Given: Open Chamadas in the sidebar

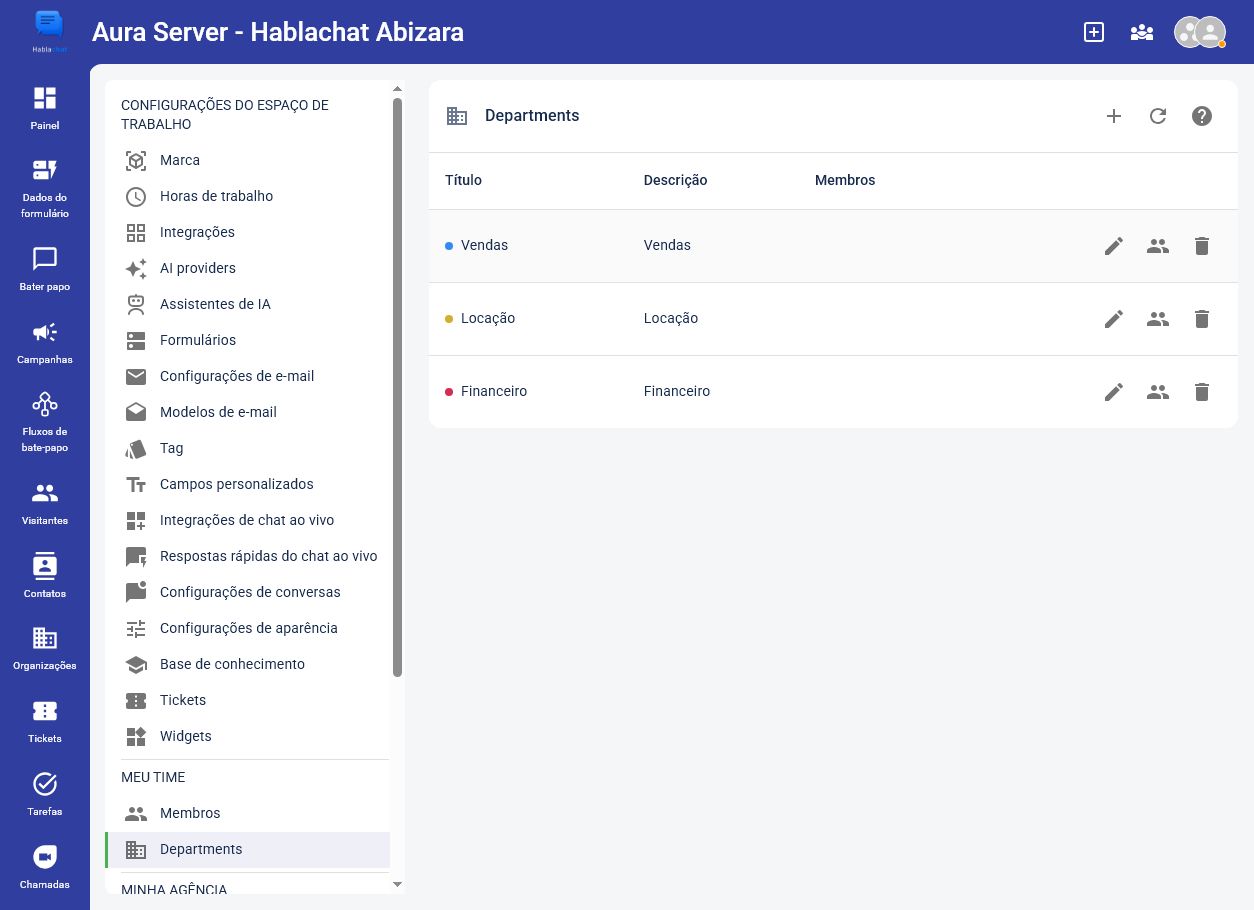Looking at the screenshot, I should pos(45,867).
